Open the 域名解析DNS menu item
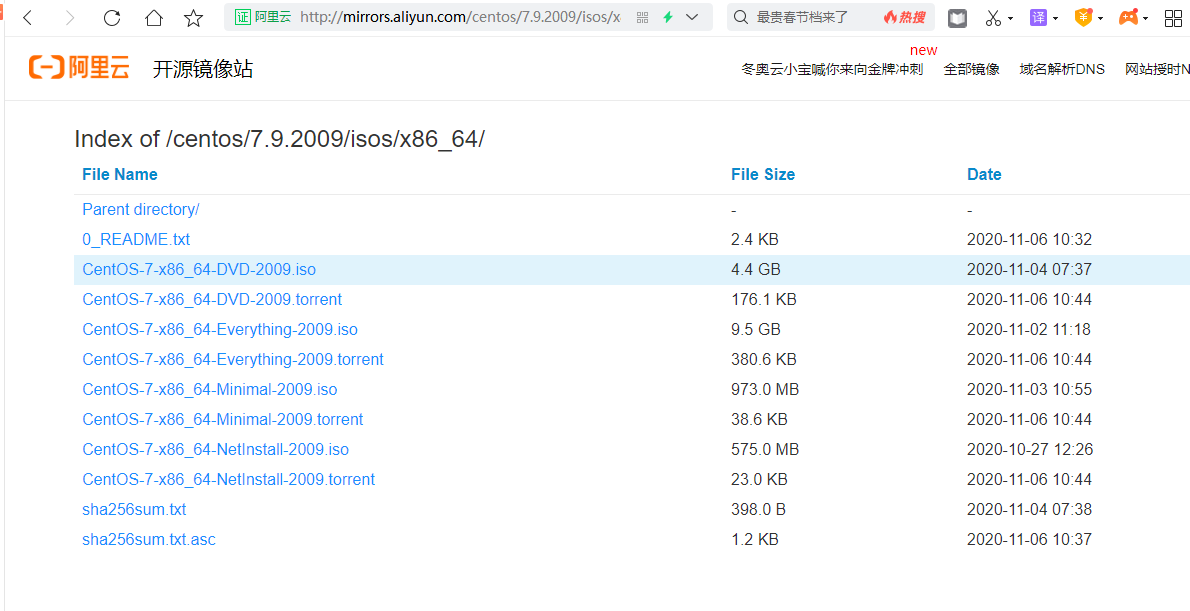1190x611 pixels. [1062, 69]
